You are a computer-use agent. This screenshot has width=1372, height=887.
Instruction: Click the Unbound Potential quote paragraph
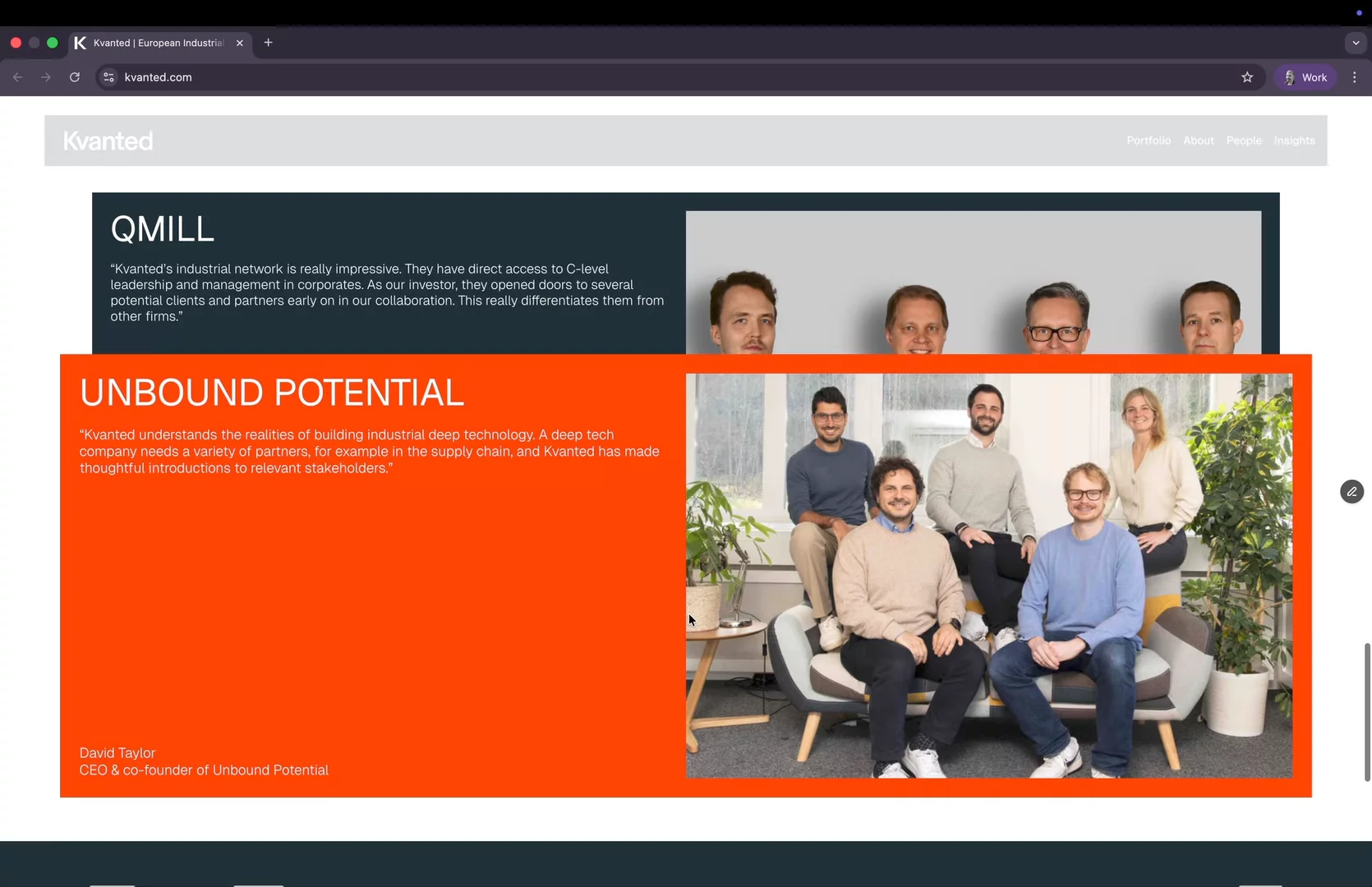370,452
